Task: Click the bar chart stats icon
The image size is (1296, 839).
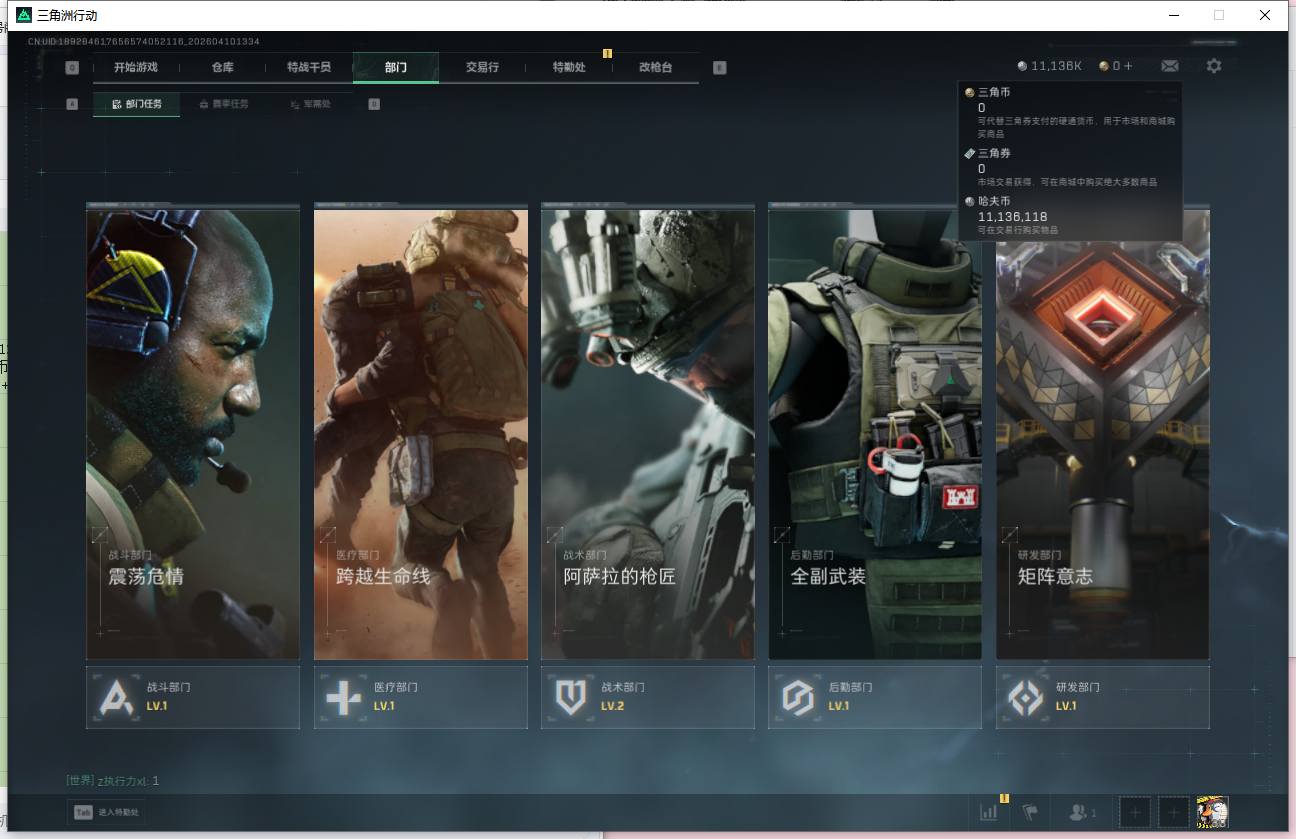Action: 988,812
